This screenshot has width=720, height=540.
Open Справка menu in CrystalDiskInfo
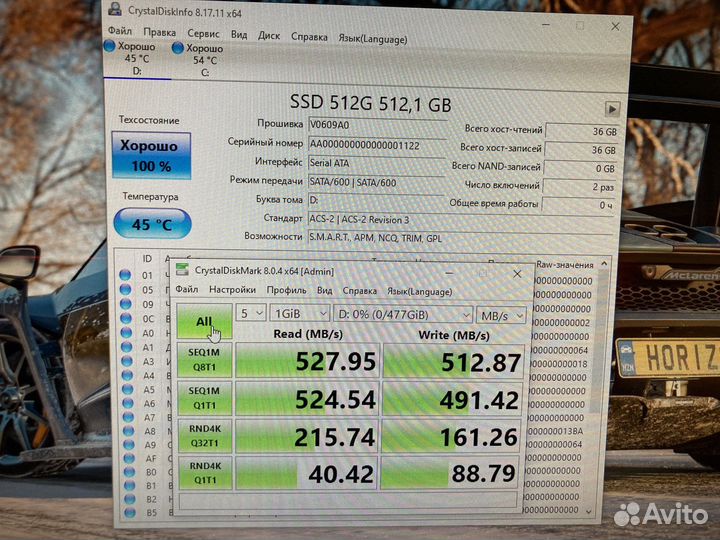(309, 37)
